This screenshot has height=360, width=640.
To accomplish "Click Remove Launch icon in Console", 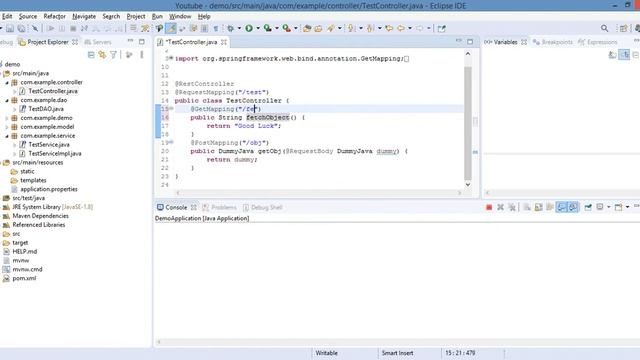I will [x=500, y=207].
